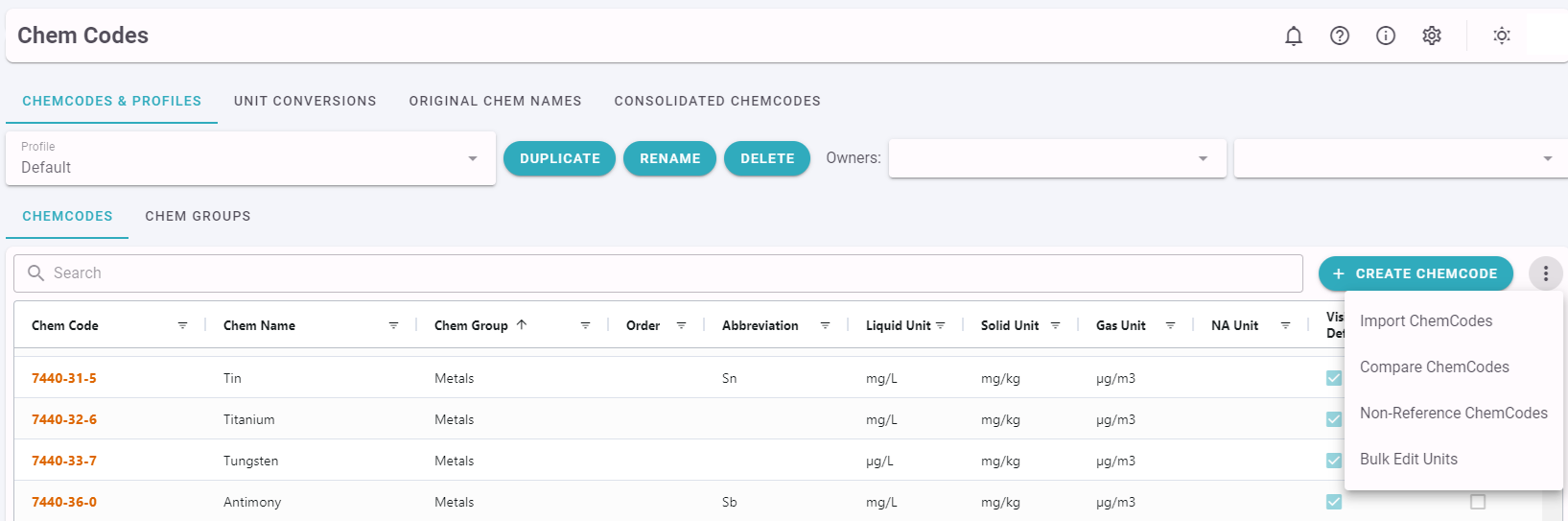Click the three-dot more options icon
The height and width of the screenshot is (521, 1568).
[1546, 273]
